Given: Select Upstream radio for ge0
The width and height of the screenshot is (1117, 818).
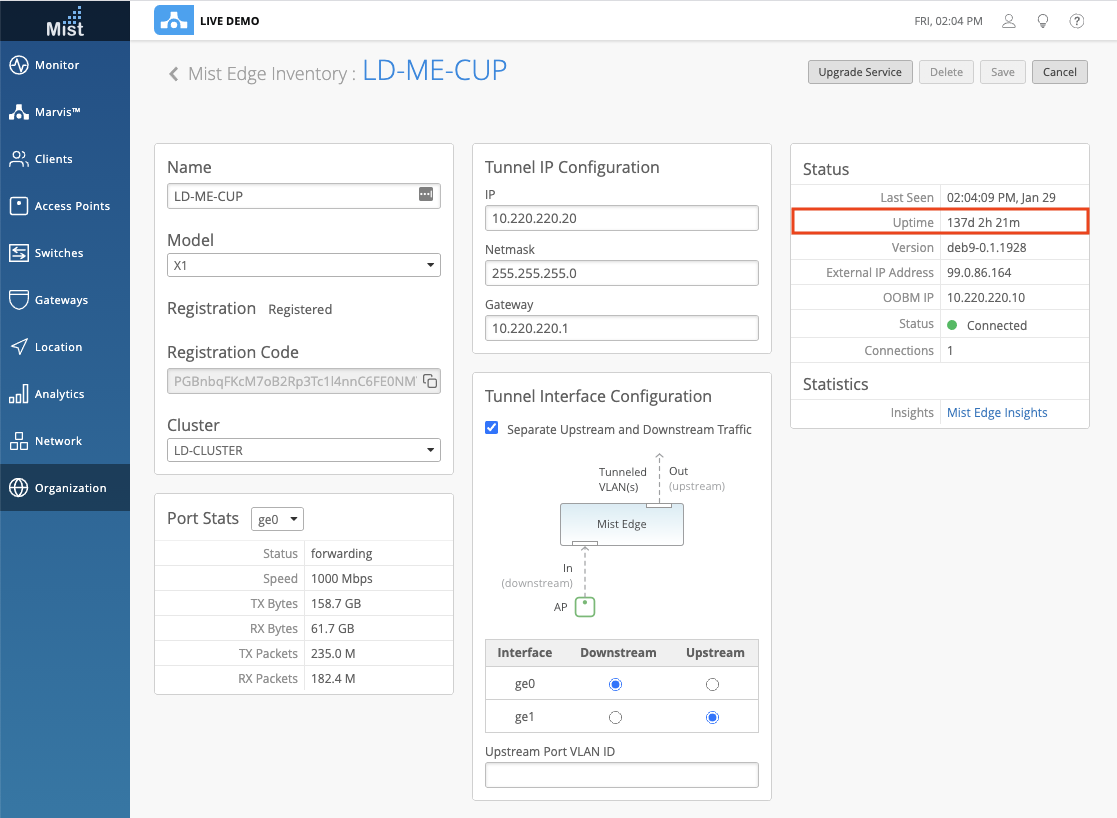Looking at the screenshot, I should [x=712, y=685].
